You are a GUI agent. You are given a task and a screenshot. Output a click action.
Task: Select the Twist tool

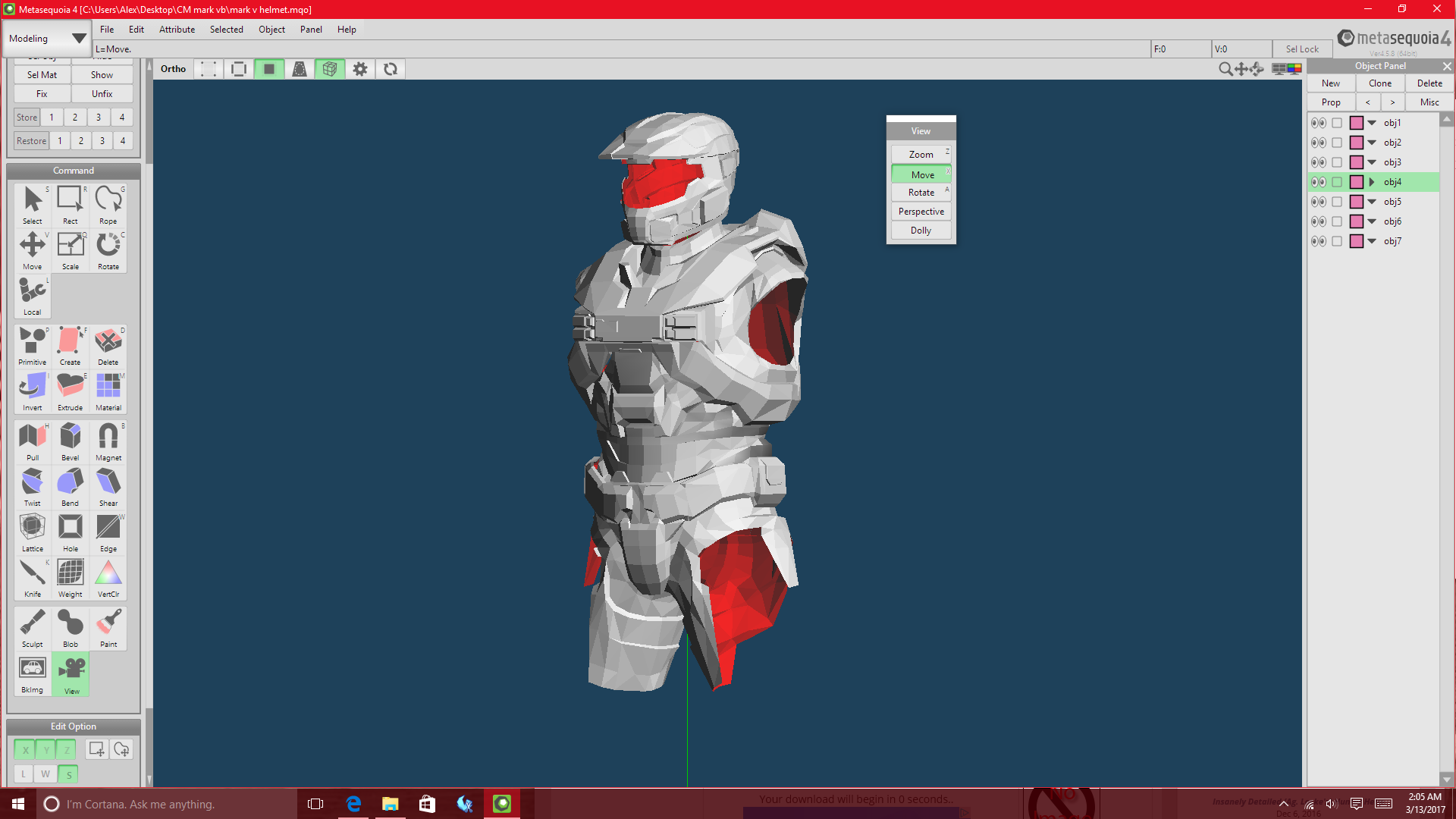point(33,487)
